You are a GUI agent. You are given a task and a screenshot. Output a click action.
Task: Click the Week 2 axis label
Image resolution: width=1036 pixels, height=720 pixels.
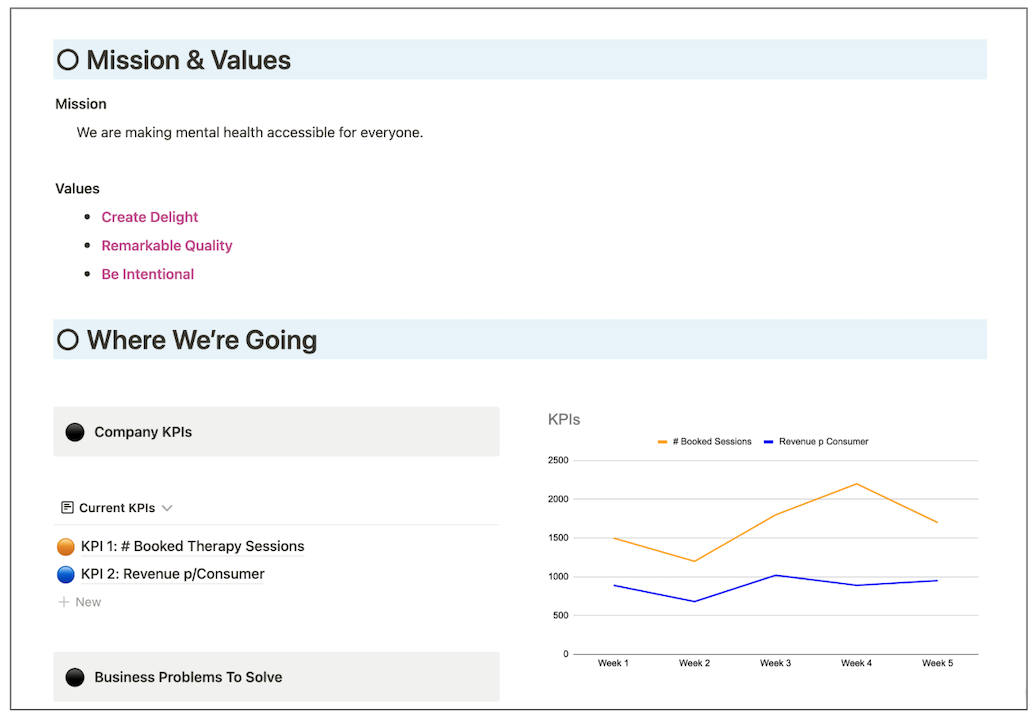694,663
